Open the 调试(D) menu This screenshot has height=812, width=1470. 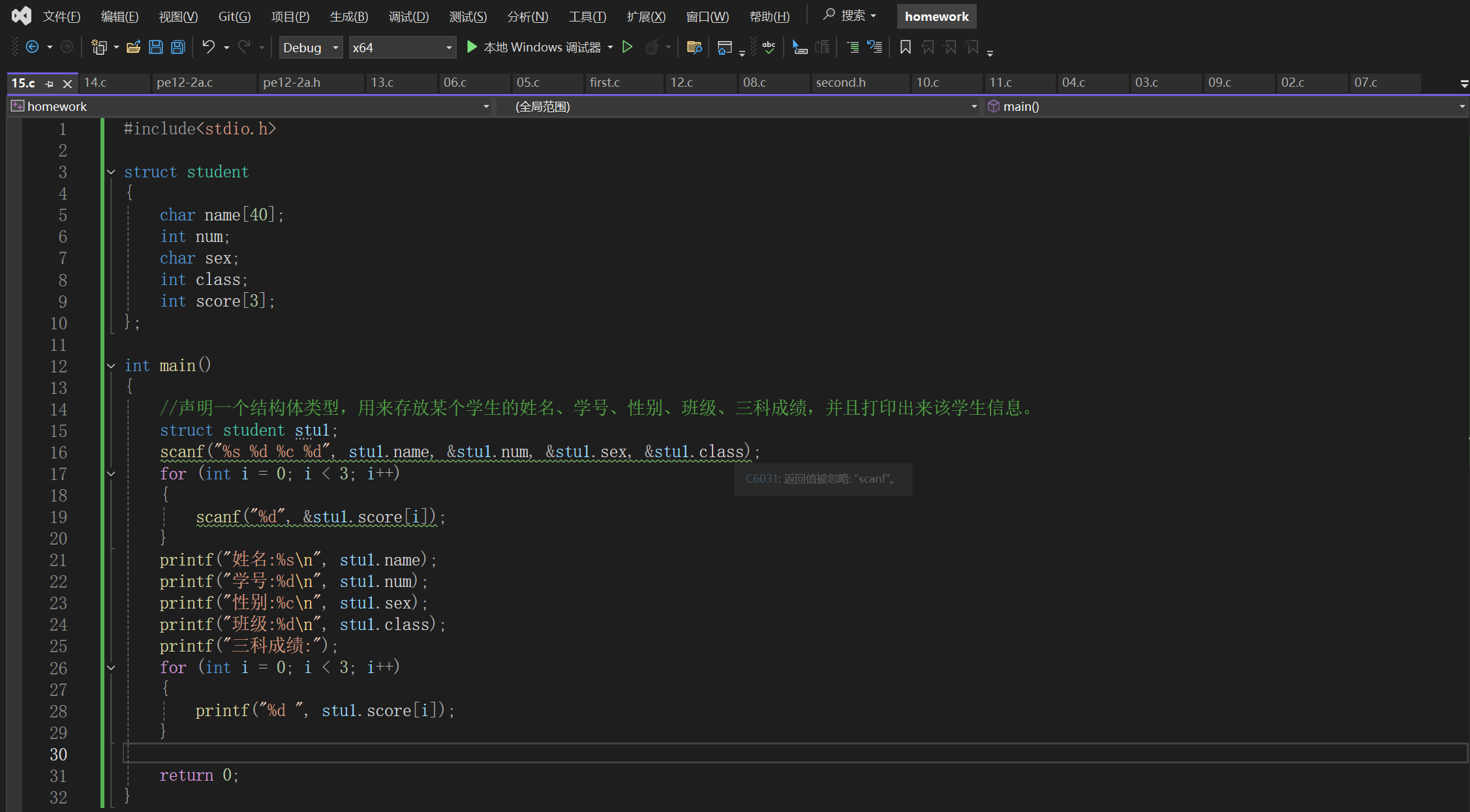pyautogui.click(x=408, y=16)
